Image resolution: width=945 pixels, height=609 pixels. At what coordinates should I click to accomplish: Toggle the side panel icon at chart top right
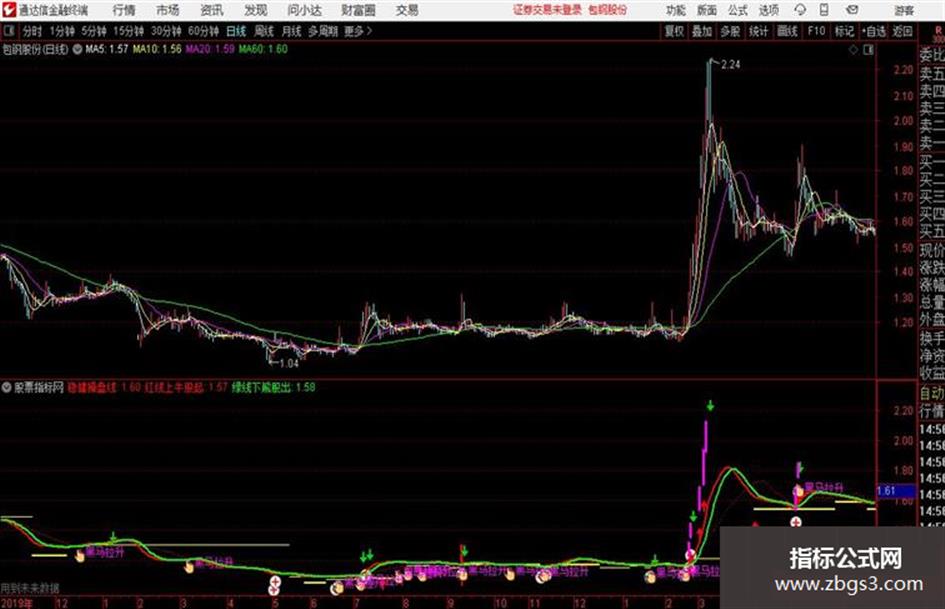(868, 50)
